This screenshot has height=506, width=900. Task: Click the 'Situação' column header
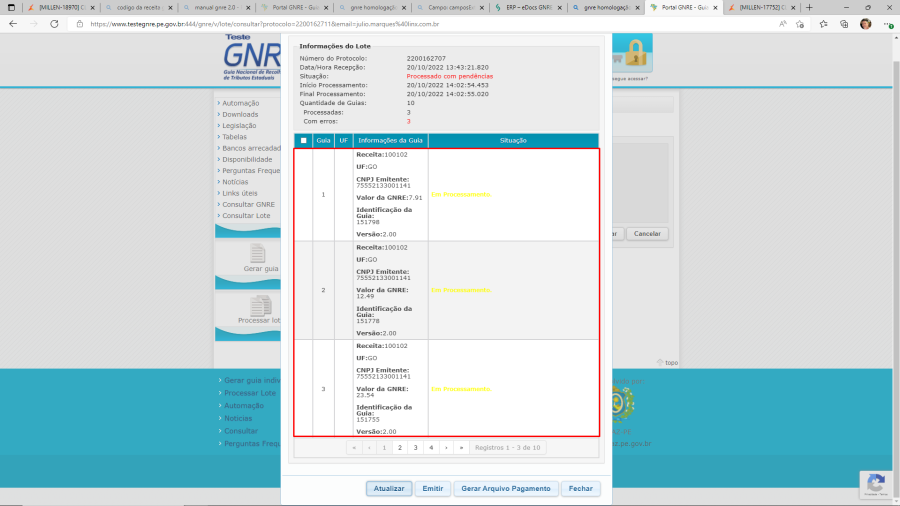[x=513, y=141]
